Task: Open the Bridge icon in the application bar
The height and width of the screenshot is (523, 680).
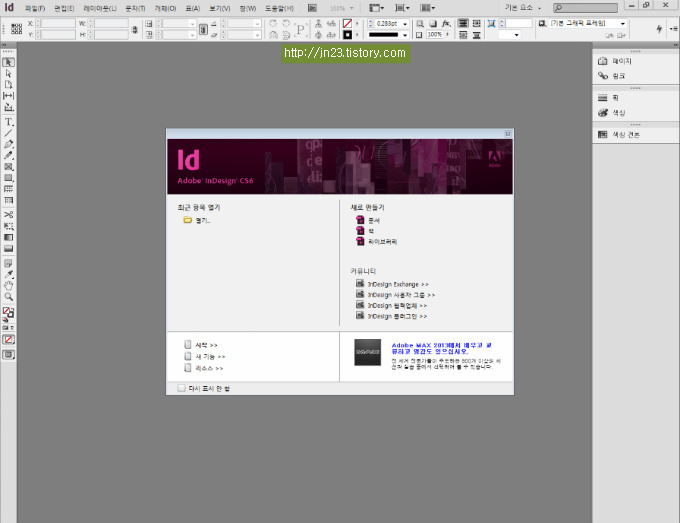Action: point(312,8)
